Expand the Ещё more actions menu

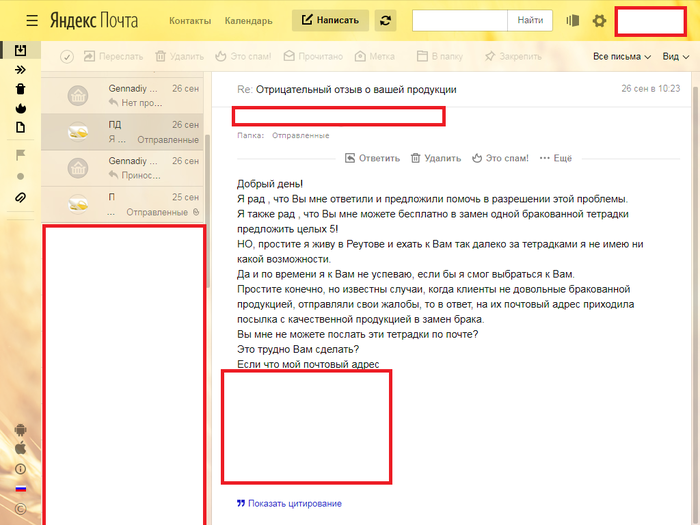coord(556,158)
